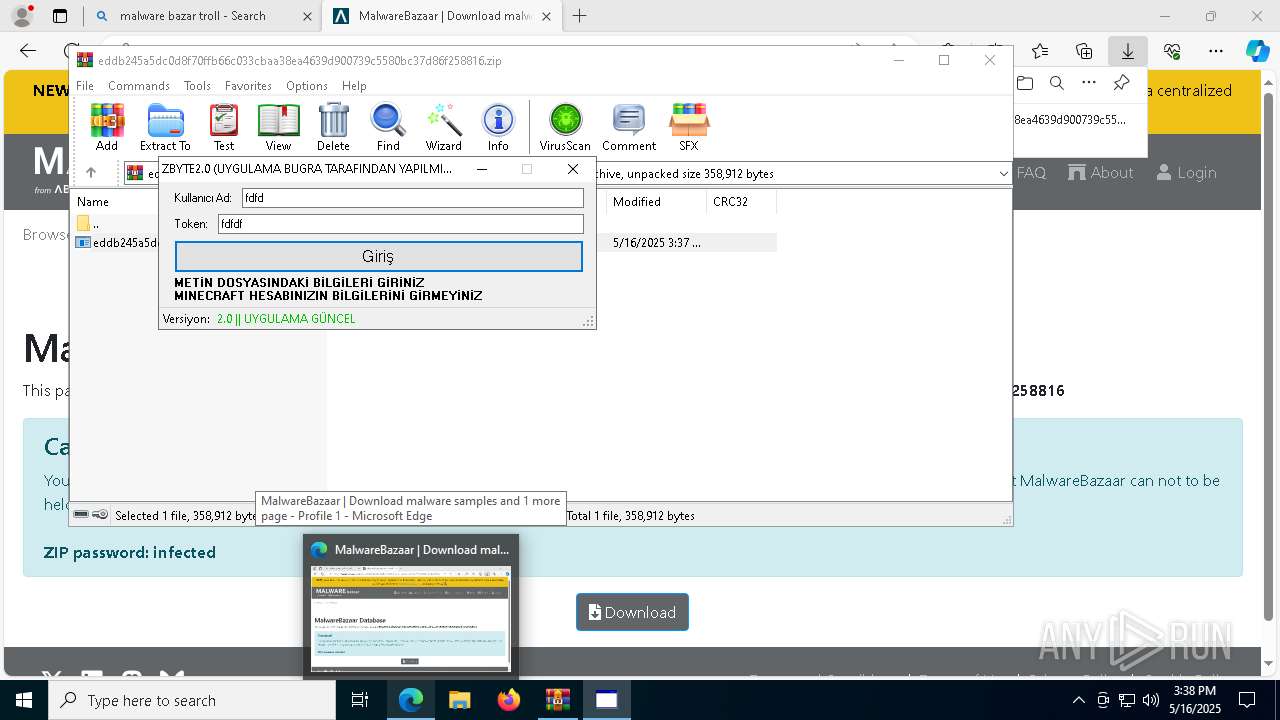The height and width of the screenshot is (720, 1280).
Task: Open the View tool in WinRAR
Action: 278,127
